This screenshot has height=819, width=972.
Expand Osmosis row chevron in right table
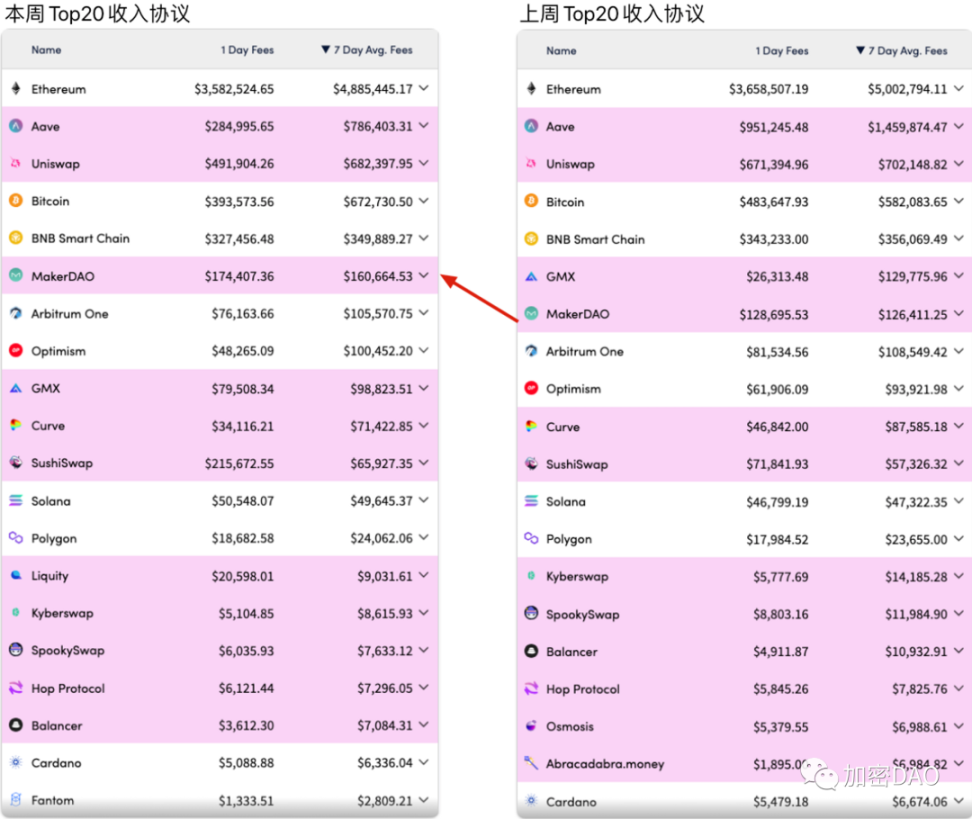pos(958,726)
